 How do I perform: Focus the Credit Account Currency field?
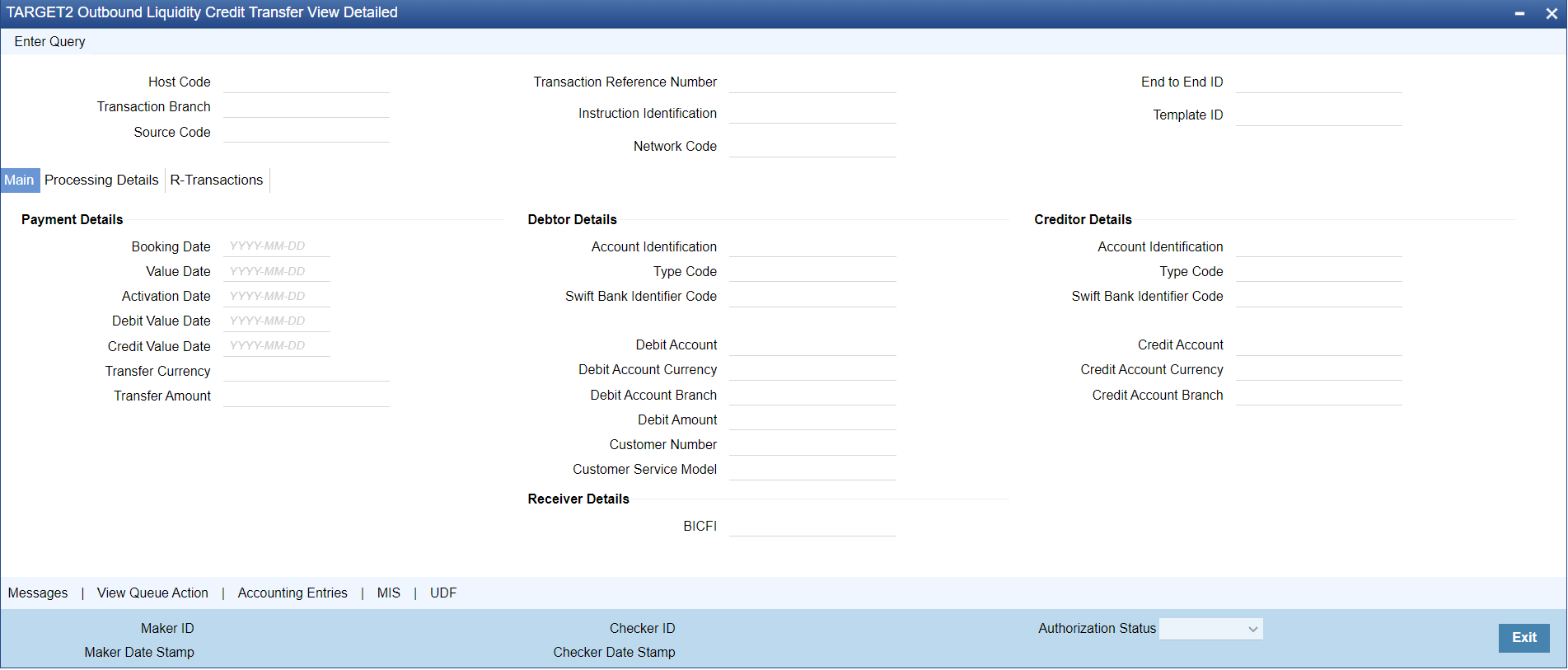click(1318, 370)
